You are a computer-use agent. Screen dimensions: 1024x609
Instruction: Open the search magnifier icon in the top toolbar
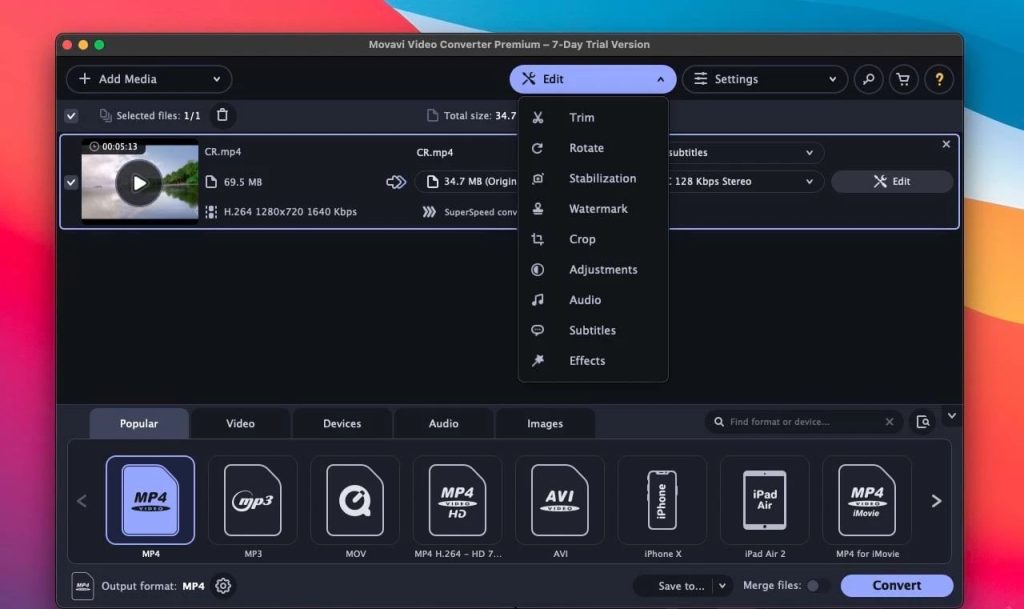click(869, 79)
